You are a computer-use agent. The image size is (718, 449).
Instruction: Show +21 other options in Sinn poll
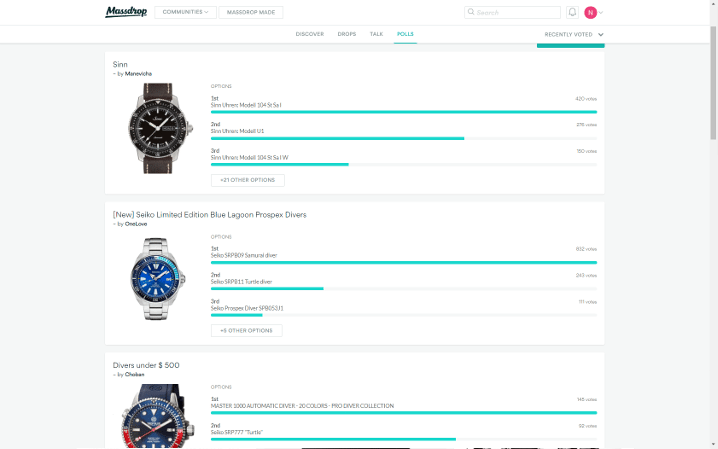point(248,180)
